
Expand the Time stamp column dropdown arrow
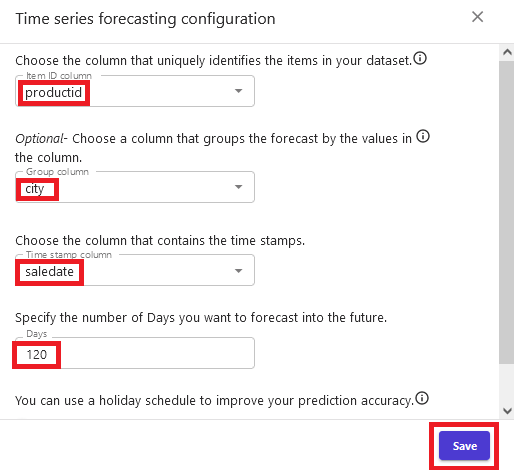click(x=238, y=271)
